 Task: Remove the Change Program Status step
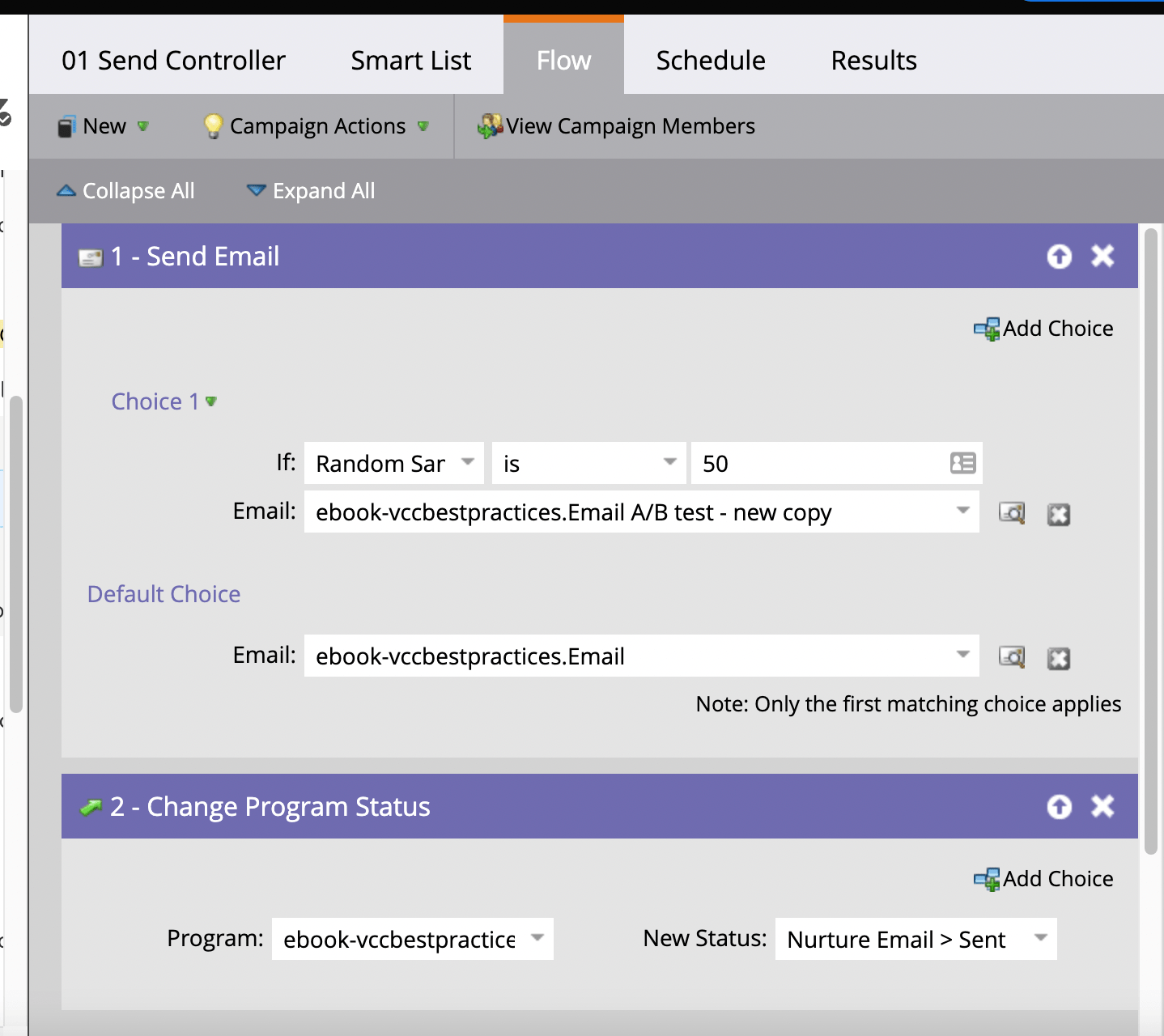point(1102,807)
